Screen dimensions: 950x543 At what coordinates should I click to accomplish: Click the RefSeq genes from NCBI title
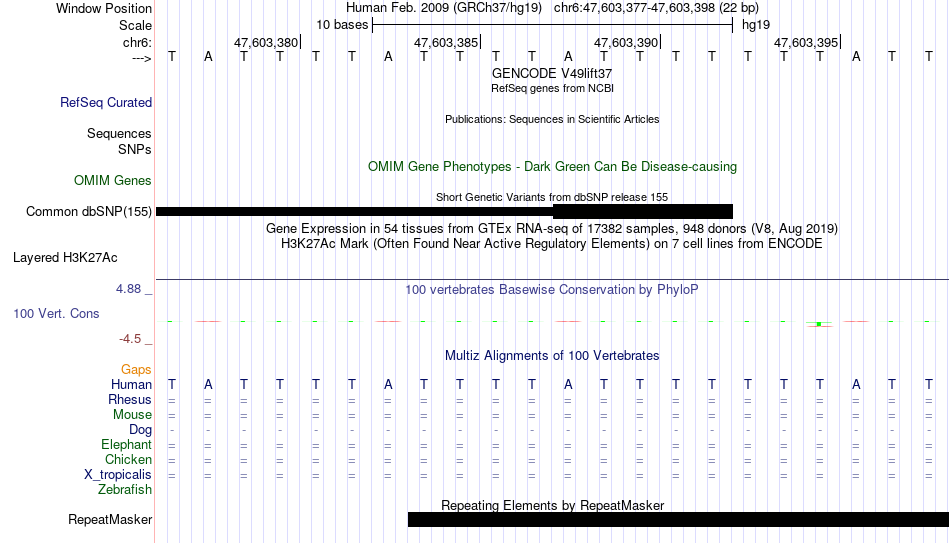[x=552, y=88]
